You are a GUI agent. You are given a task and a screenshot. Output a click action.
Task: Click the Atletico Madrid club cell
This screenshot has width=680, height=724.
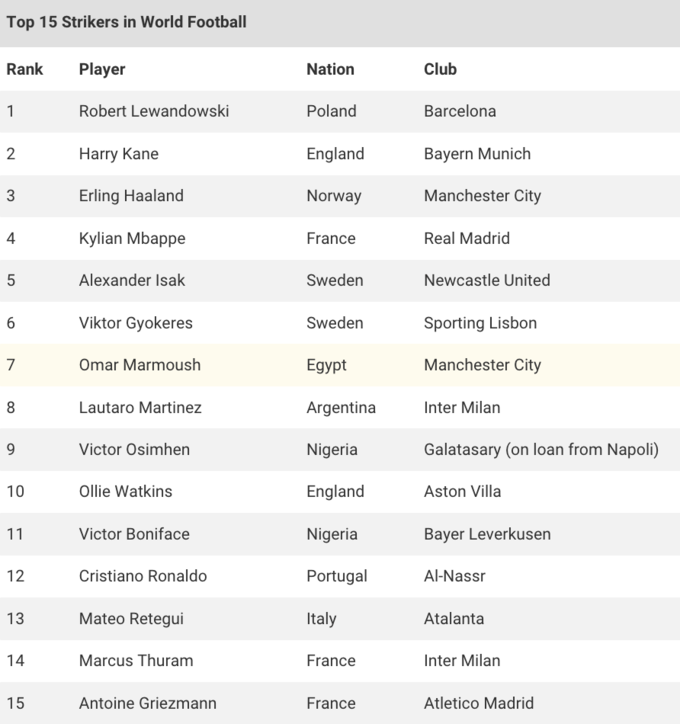[478, 703]
